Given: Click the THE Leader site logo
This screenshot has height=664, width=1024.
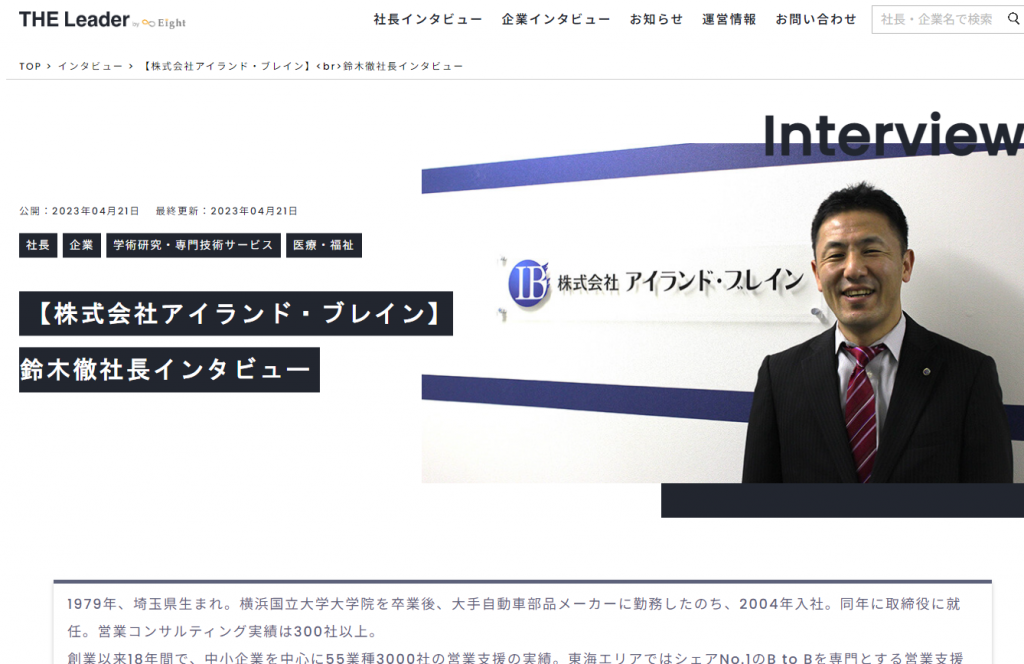Looking at the screenshot, I should 74,20.
